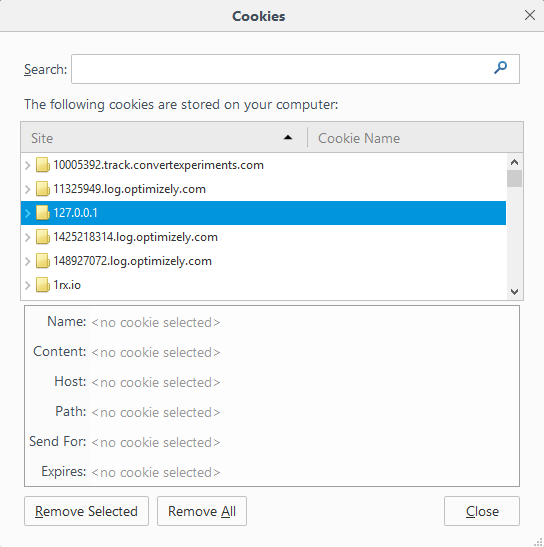
Task: Click the 148927072.log.optimizely.com folder icon
Action: tap(43, 261)
